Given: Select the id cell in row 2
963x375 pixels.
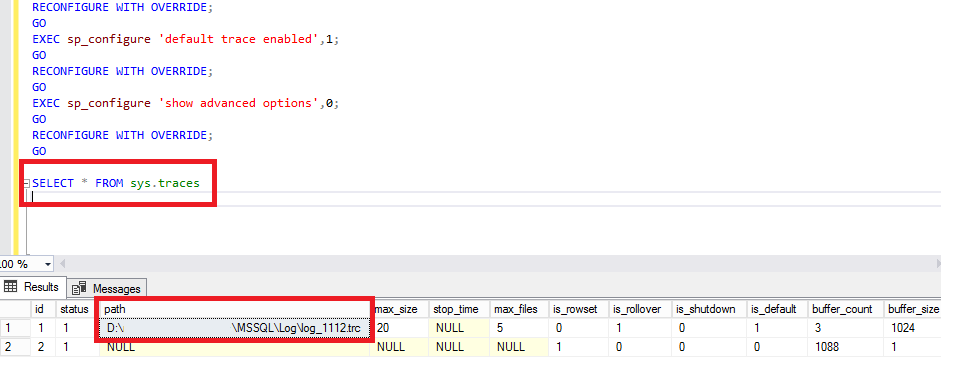Looking at the screenshot, I should pos(44,347).
